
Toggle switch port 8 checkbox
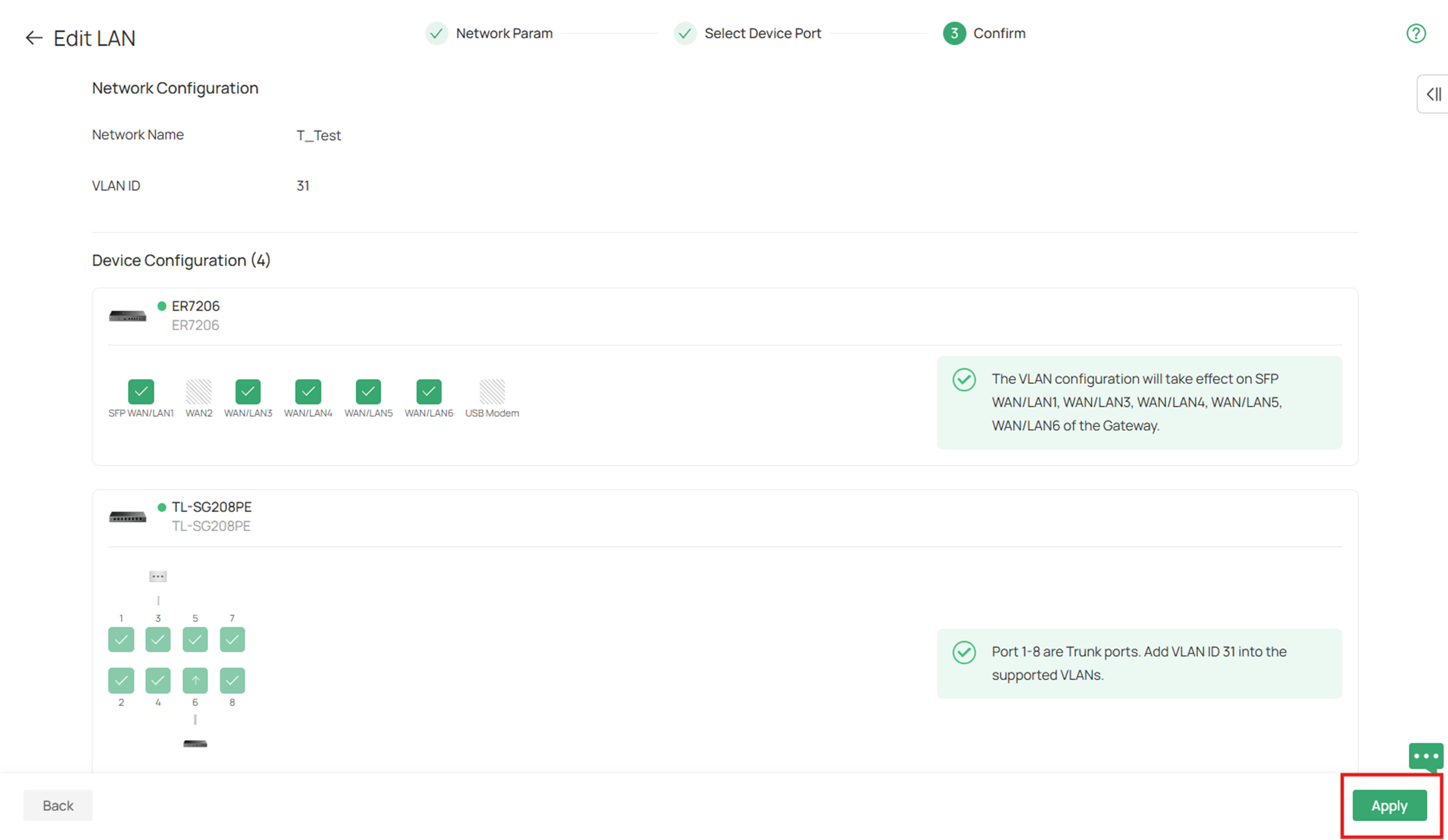[x=232, y=681]
